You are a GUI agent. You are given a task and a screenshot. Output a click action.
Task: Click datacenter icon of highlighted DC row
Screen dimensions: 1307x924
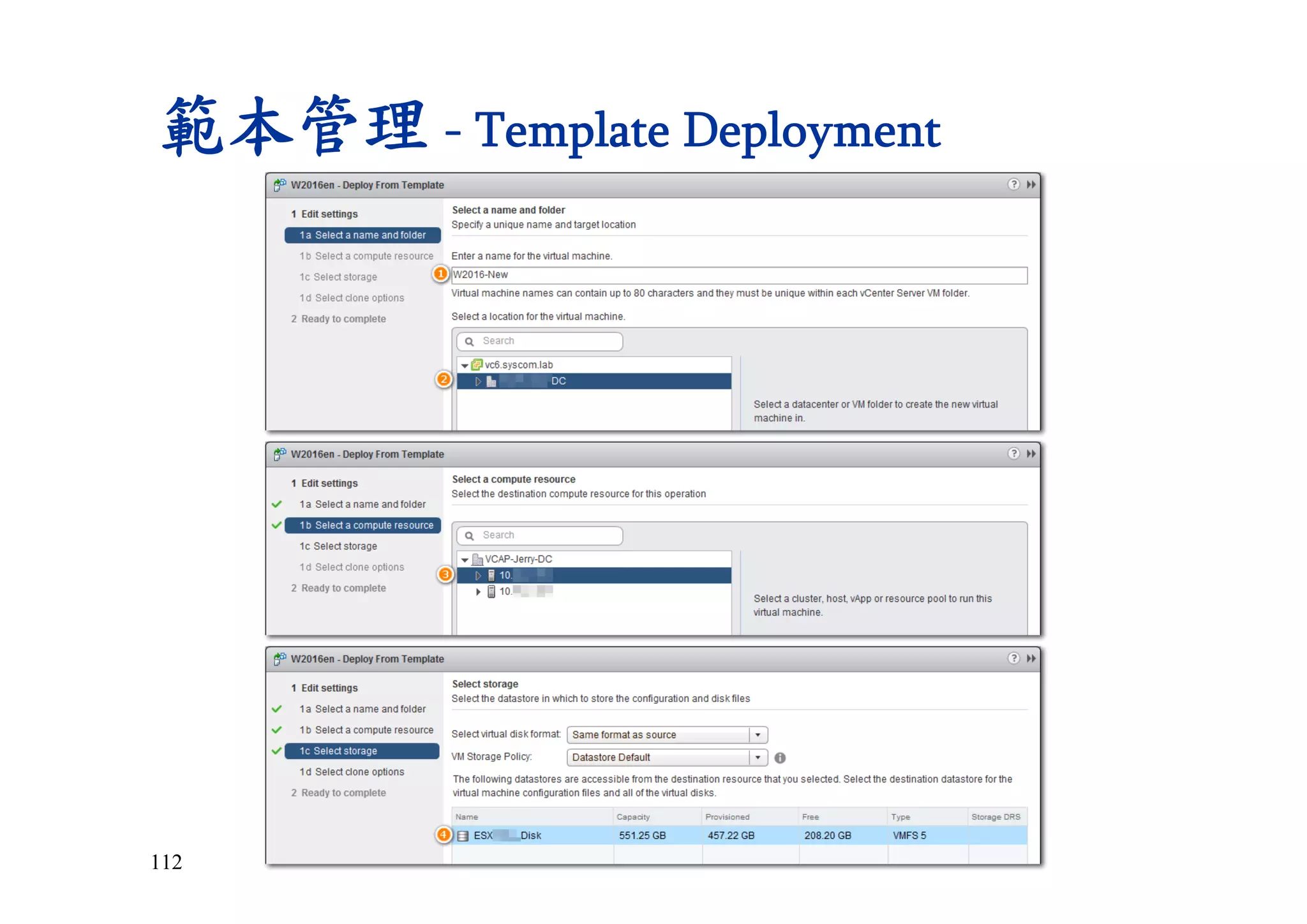[491, 382]
